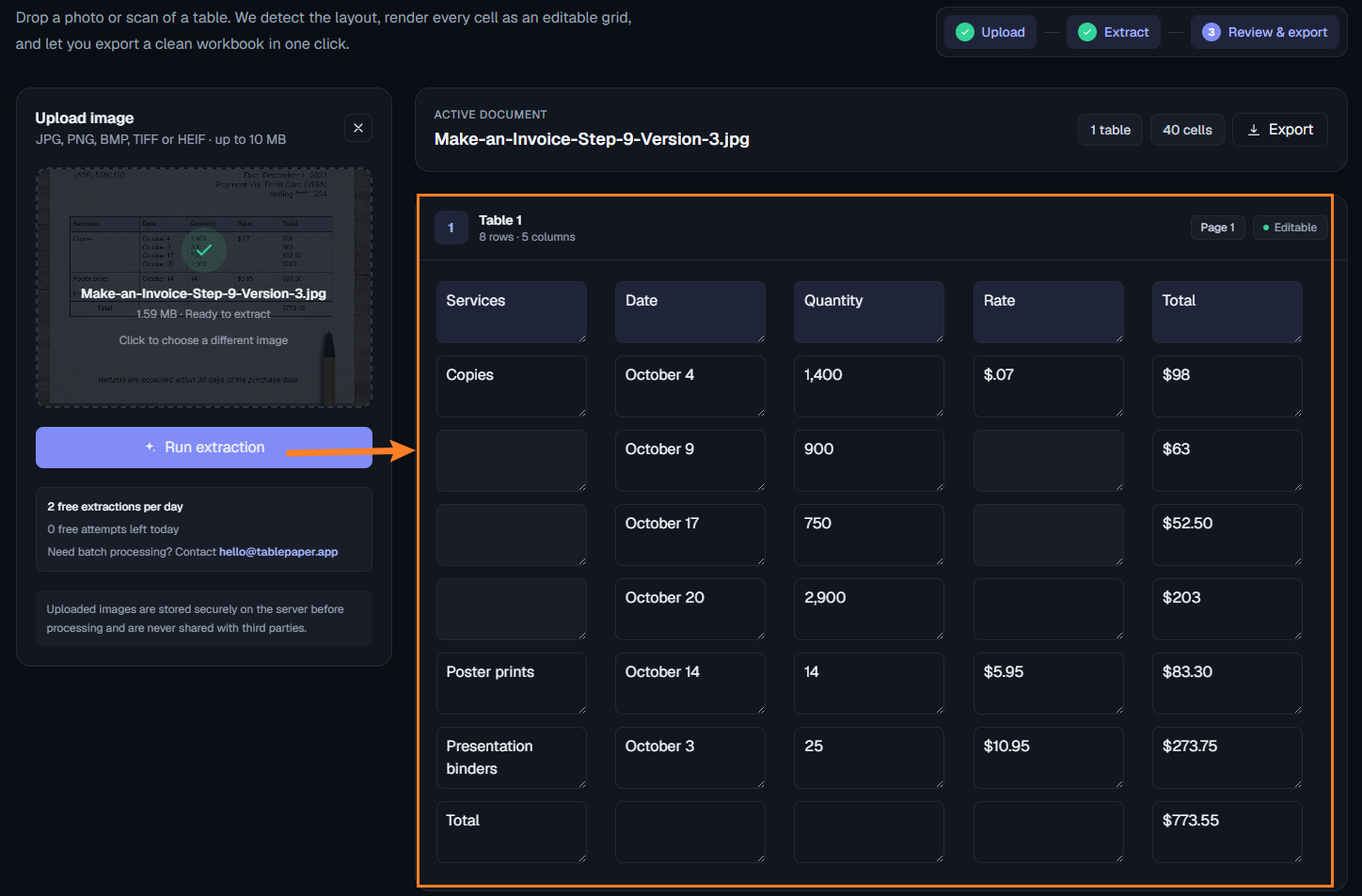Screen dimensions: 1362x896
Task: Click the Editable status badge
Action: [1290, 228]
